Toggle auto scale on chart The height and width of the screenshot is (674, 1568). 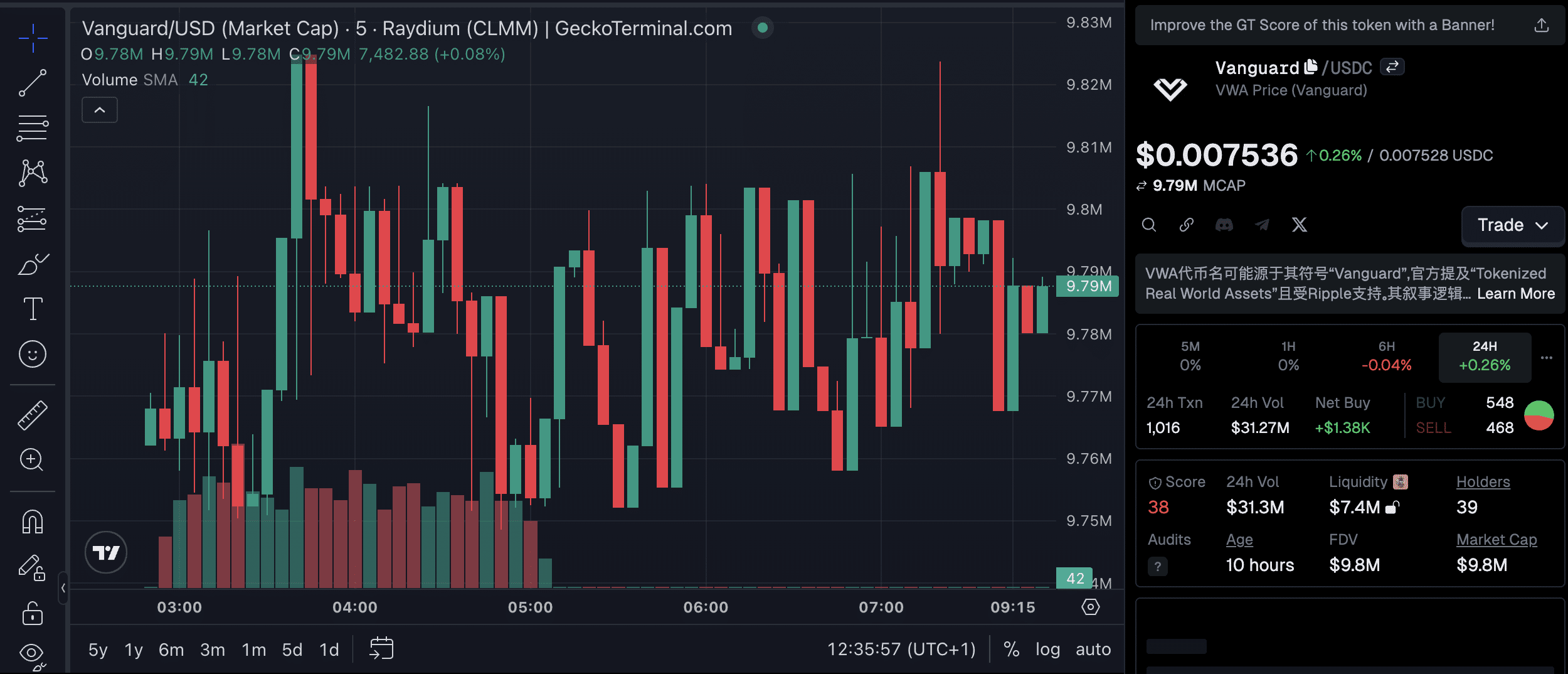(x=1093, y=649)
